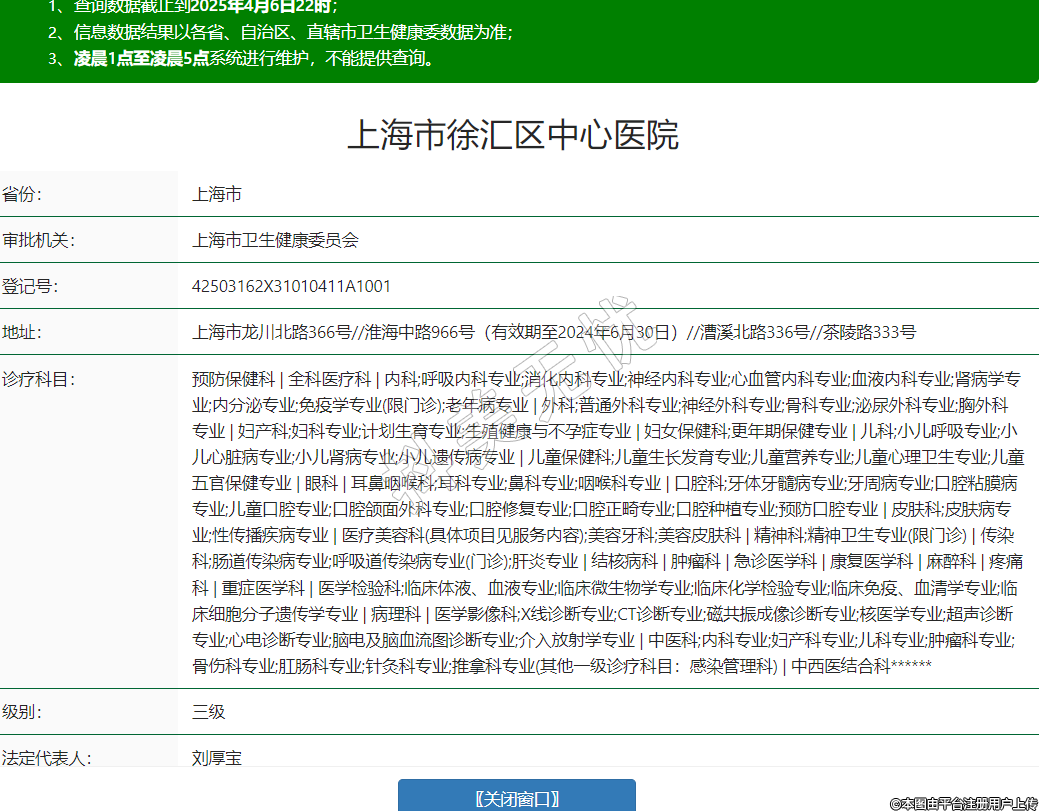Click the notice about 2025年4月6日22时 data cutoff

point(205,7)
